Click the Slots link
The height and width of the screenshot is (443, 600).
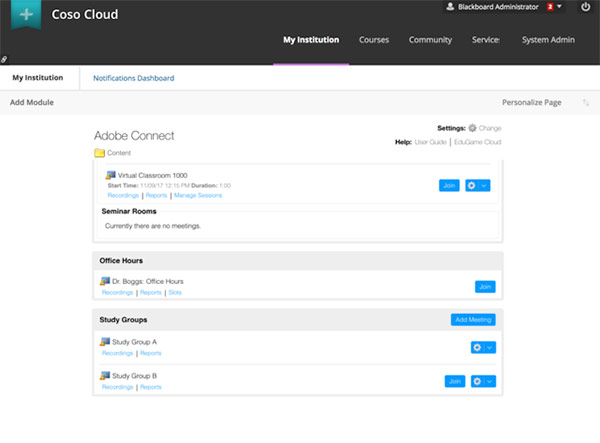[x=175, y=292]
